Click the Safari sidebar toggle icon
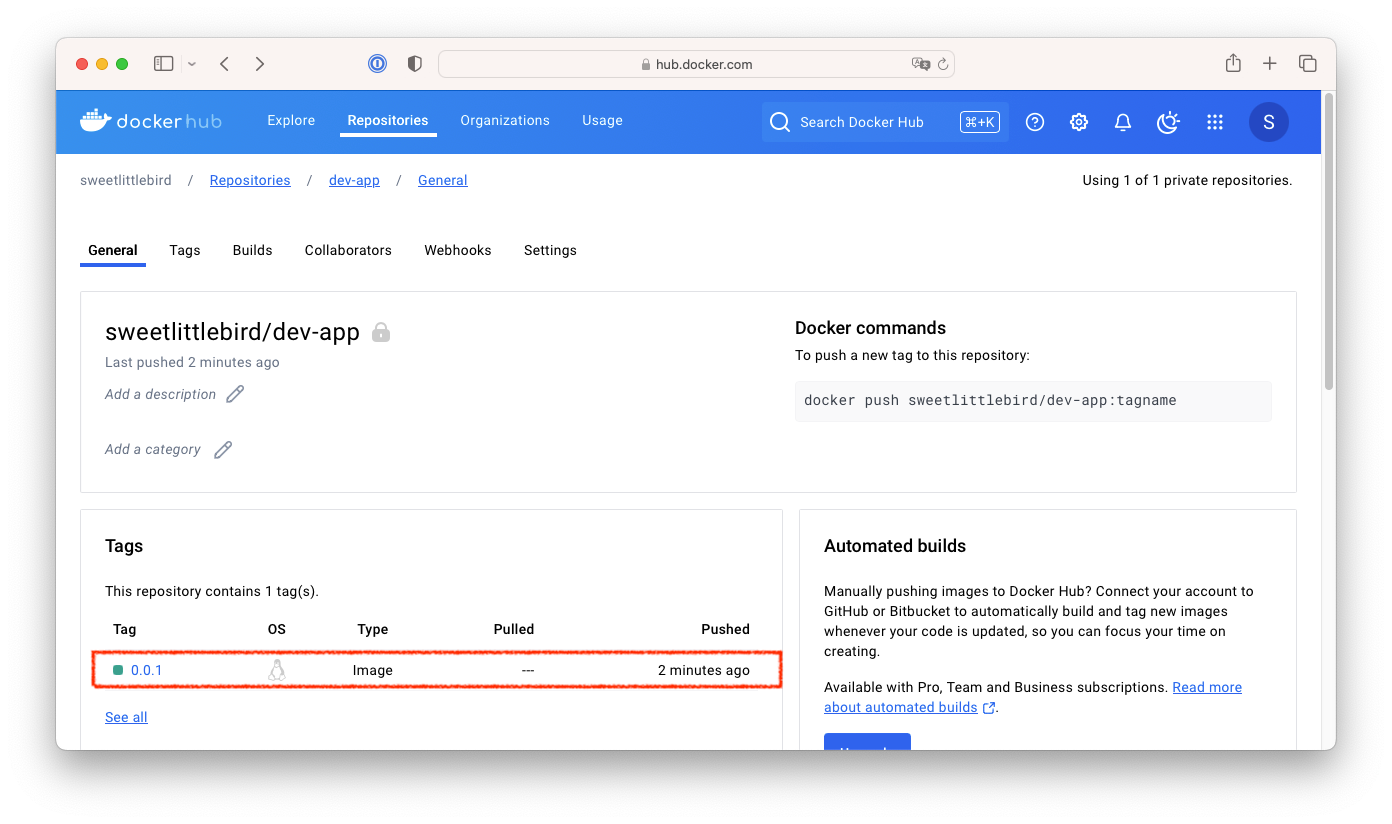The height and width of the screenshot is (824, 1392). [x=163, y=64]
